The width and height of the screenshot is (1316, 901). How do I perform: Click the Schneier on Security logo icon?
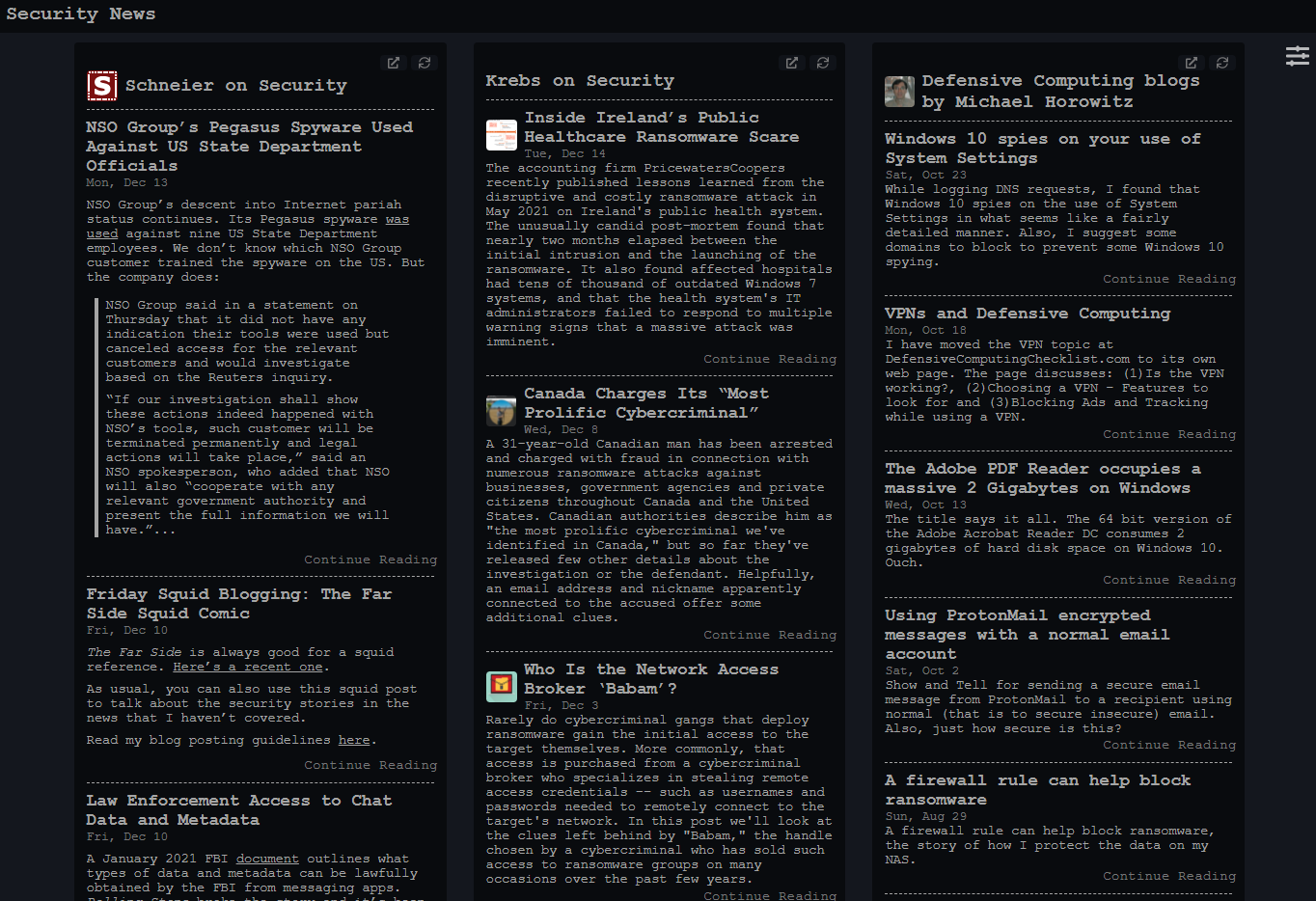pos(101,86)
